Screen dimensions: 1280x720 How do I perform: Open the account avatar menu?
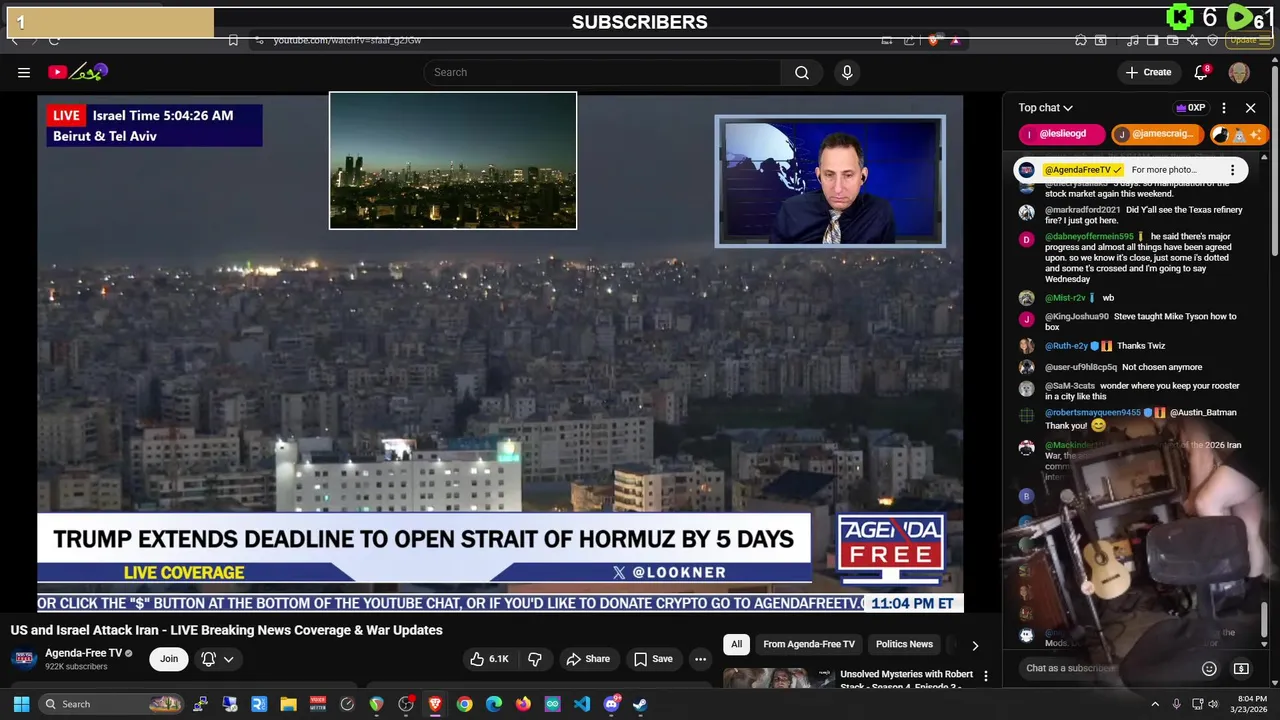pyautogui.click(x=1239, y=72)
